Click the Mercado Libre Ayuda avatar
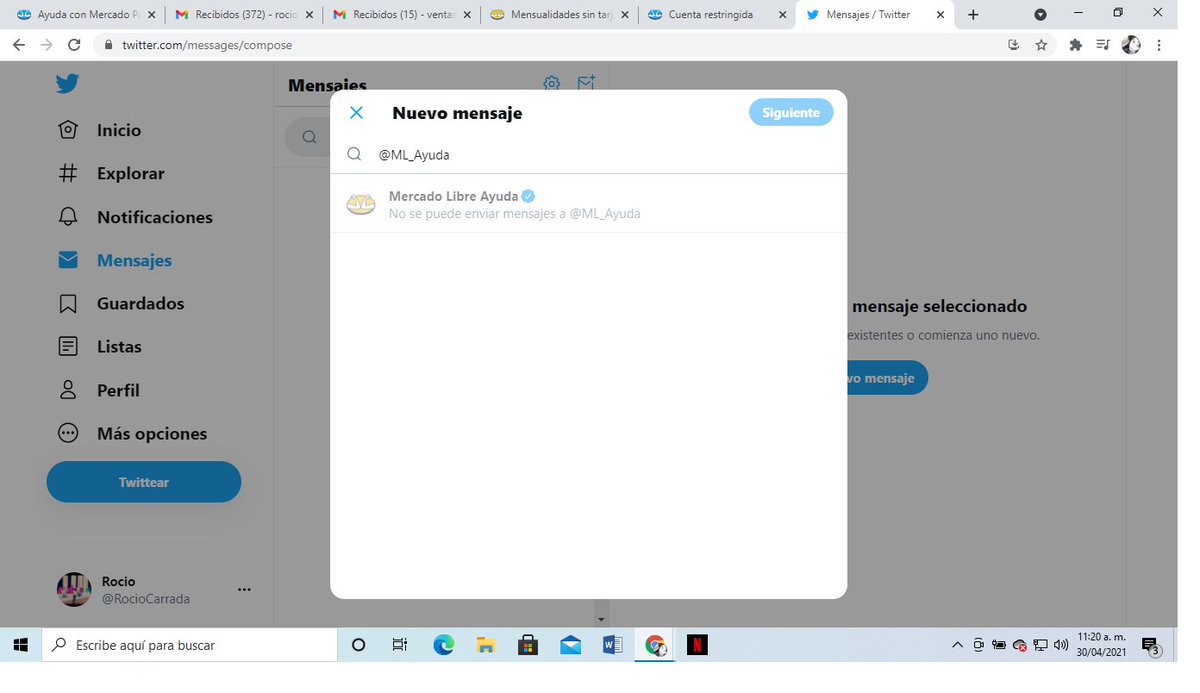This screenshot has width=1200, height=693. 360,204
